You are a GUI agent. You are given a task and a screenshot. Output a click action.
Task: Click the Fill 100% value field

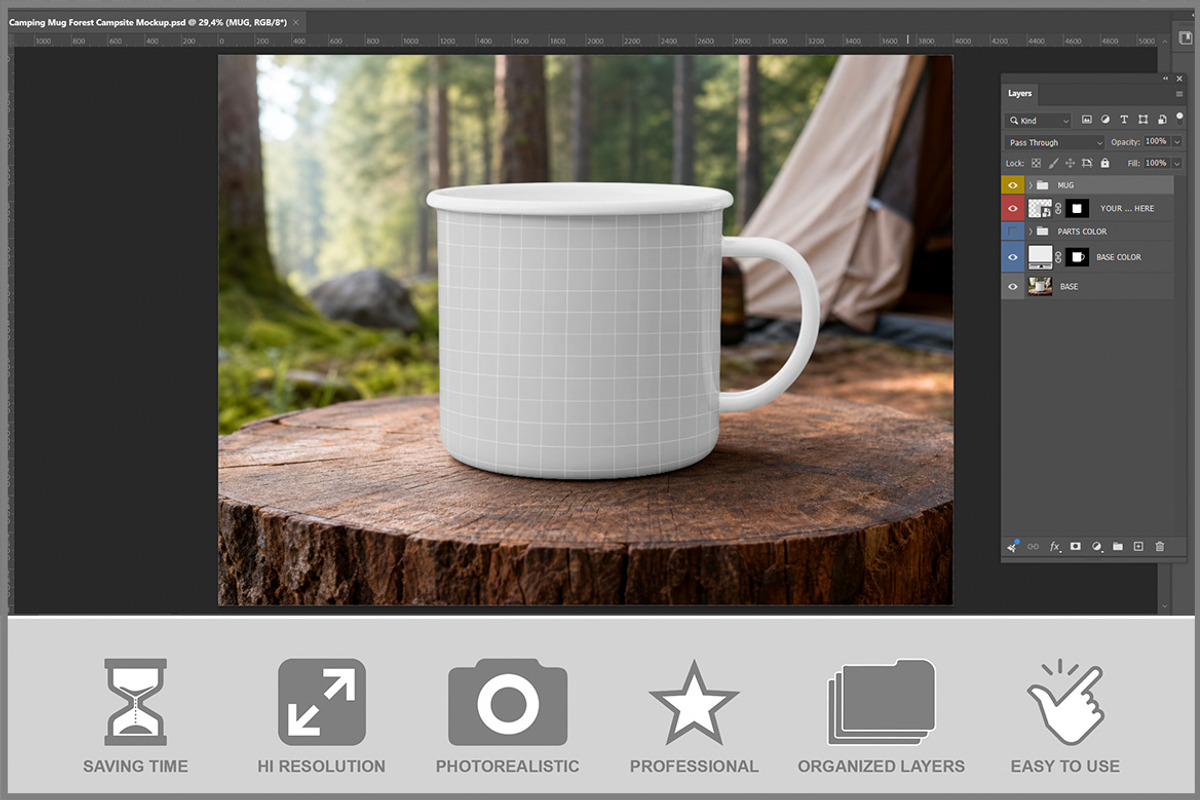tap(1156, 163)
